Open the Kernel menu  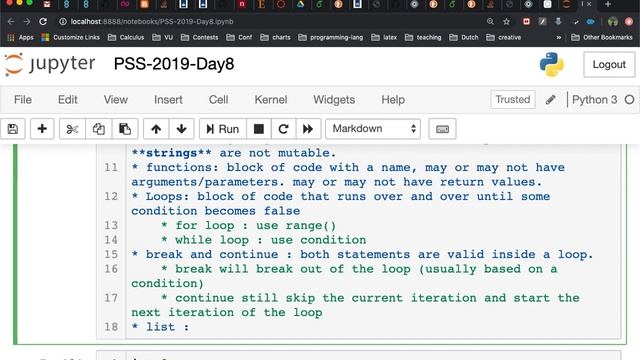pos(271,100)
